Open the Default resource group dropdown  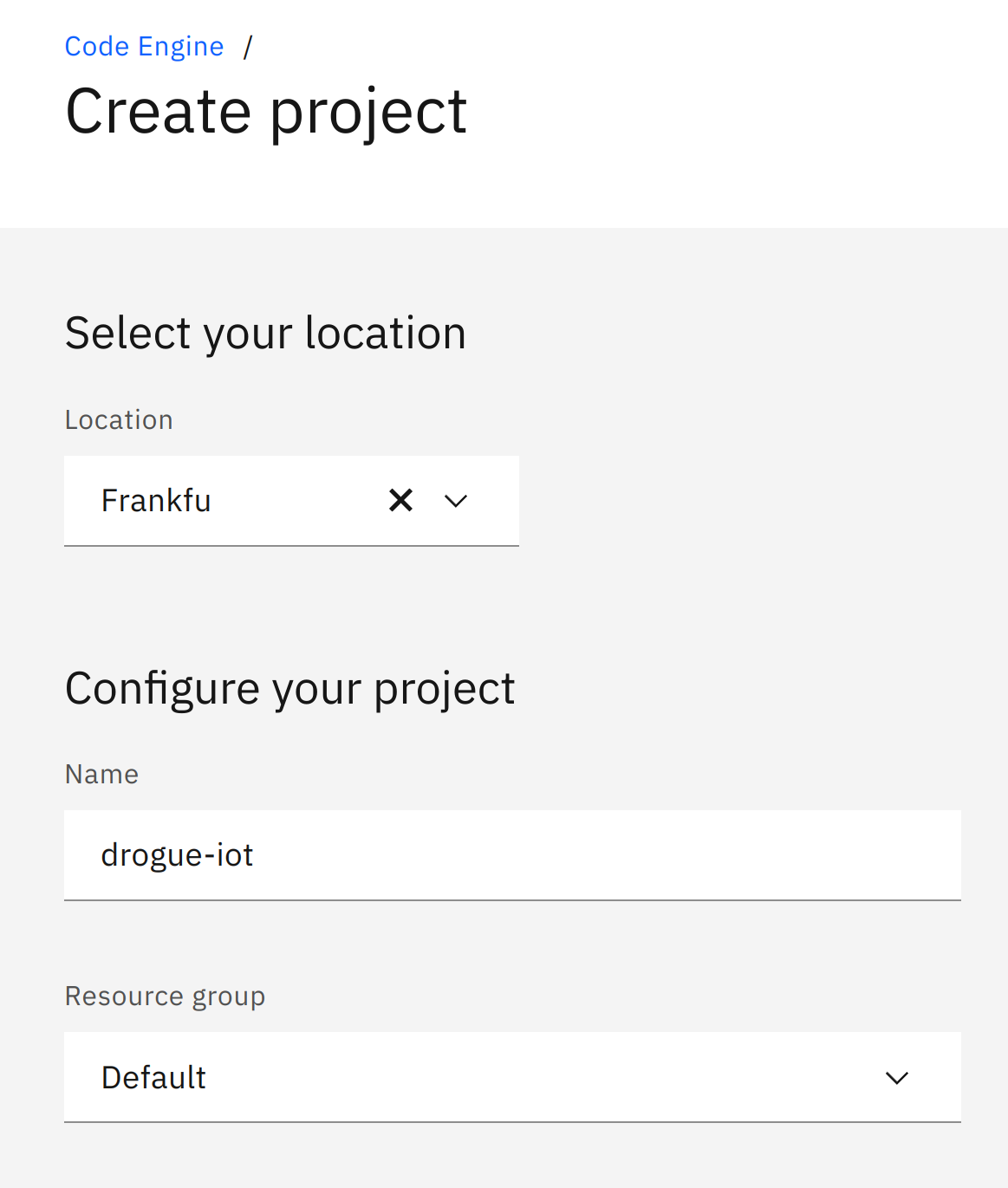[x=512, y=1077]
